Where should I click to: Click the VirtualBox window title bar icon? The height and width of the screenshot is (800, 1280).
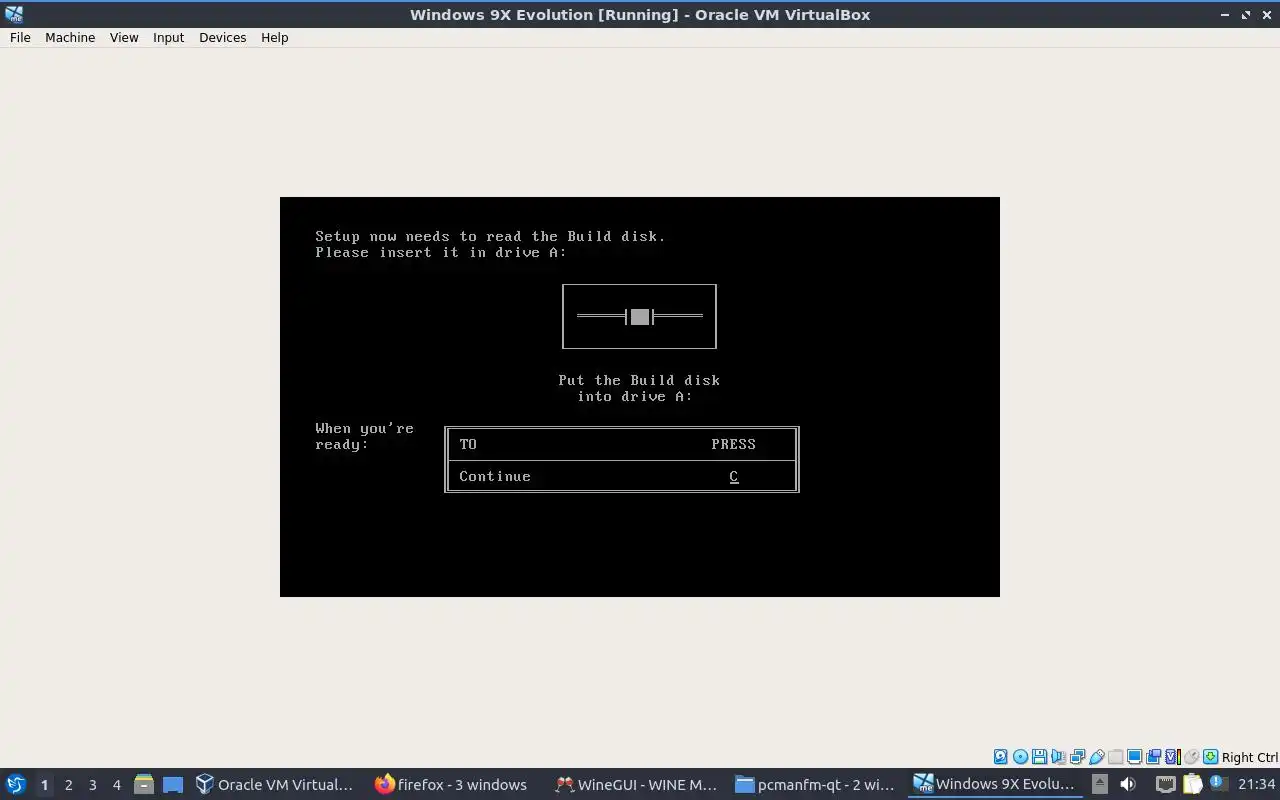[x=13, y=14]
